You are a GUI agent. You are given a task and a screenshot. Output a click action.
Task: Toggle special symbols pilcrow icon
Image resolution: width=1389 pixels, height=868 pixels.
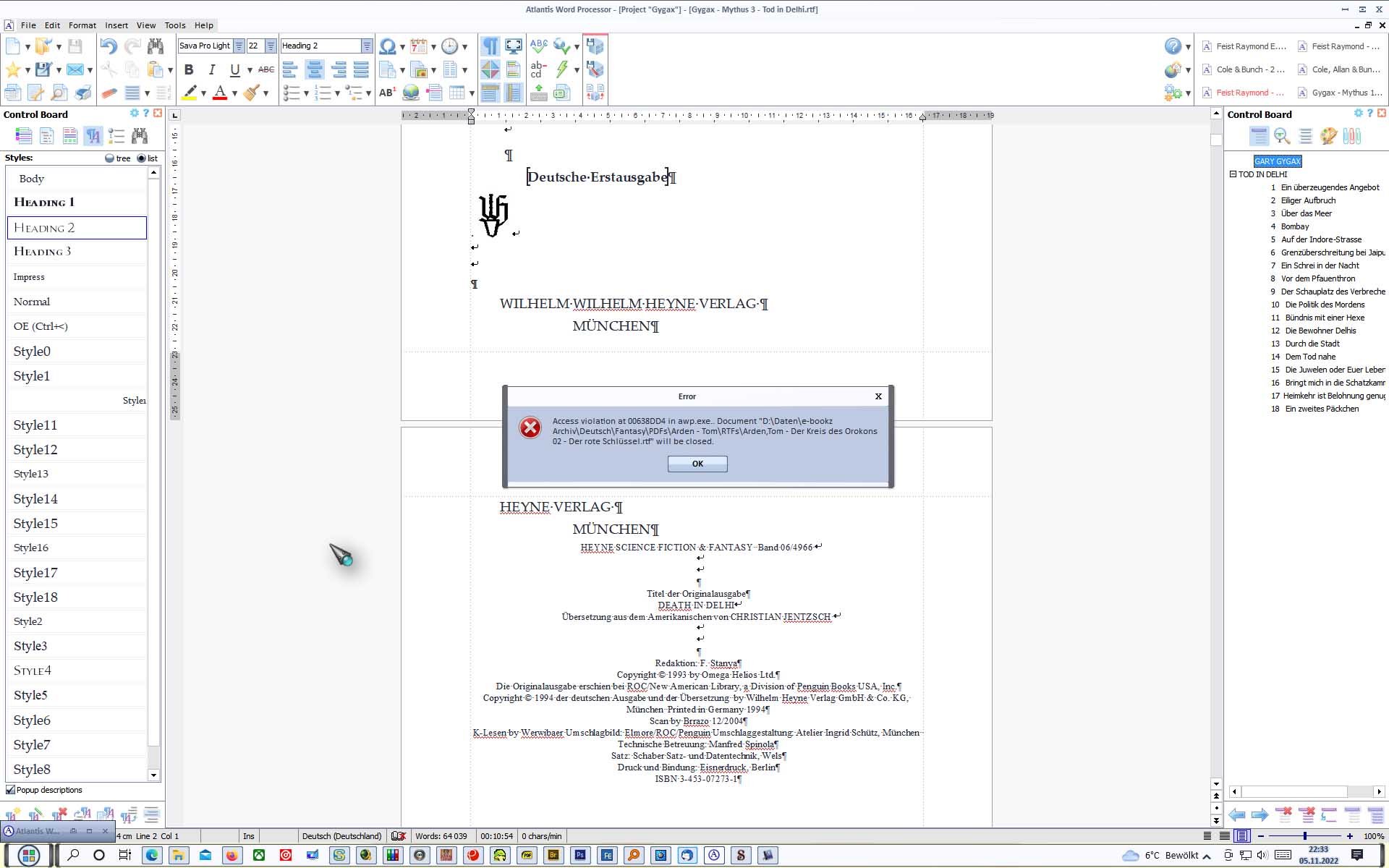(490, 46)
